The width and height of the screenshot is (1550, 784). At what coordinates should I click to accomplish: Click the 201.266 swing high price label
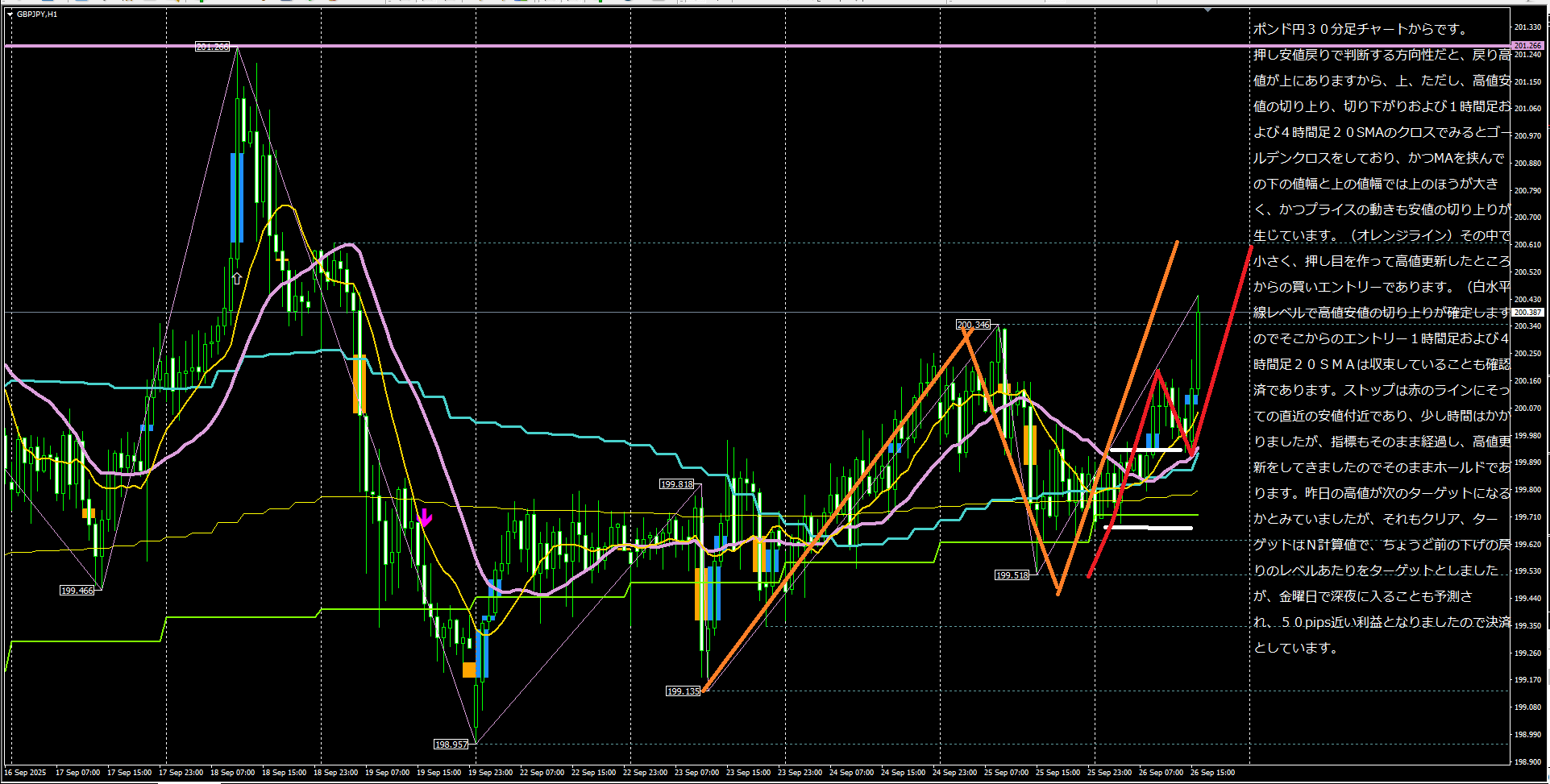(x=212, y=47)
